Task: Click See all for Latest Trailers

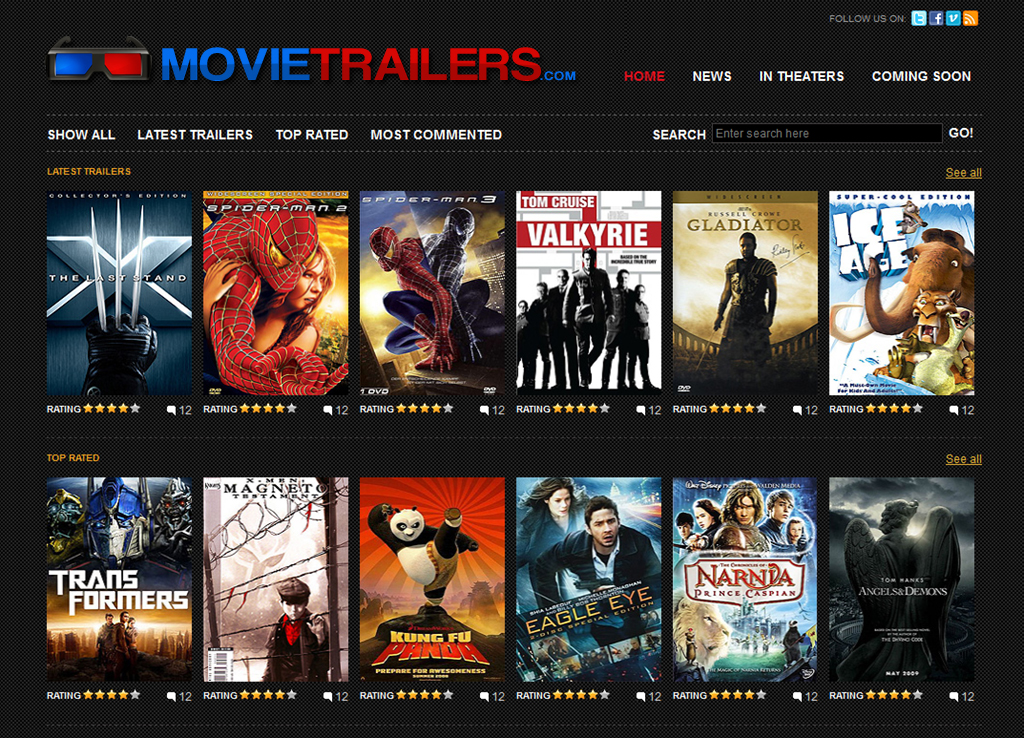Action: [963, 172]
